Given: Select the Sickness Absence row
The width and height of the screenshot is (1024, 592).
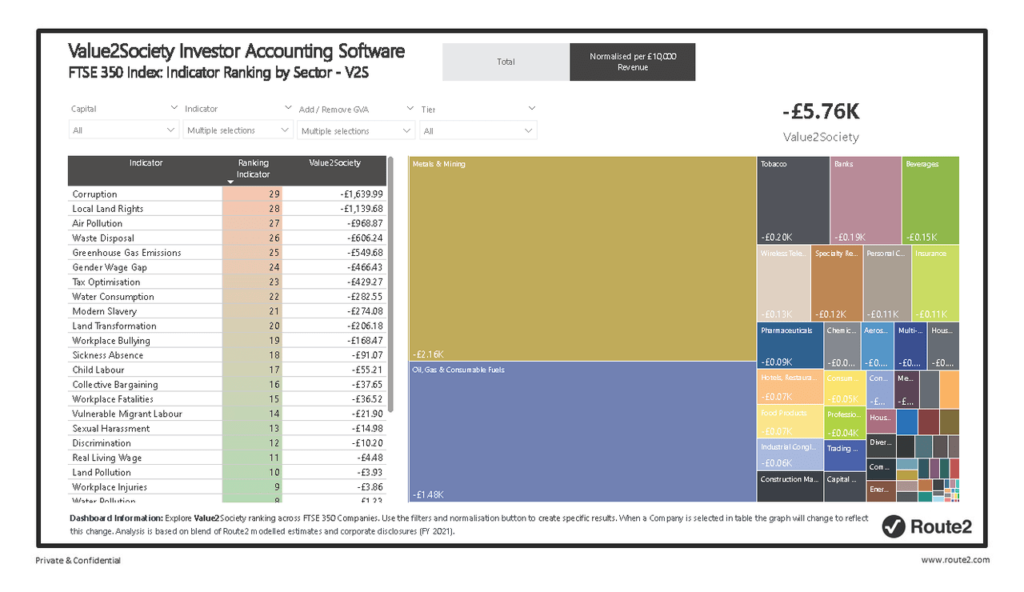Looking at the screenshot, I should click(227, 355).
